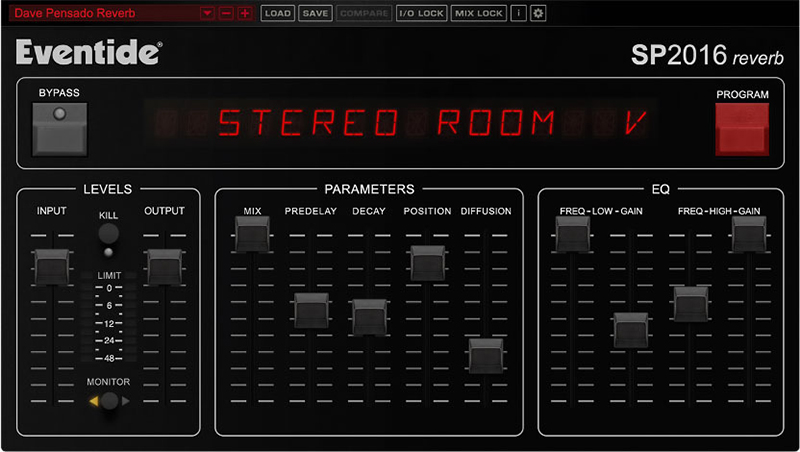Click the SP2016 reverb title
This screenshot has width=800, height=452.
[x=707, y=55]
